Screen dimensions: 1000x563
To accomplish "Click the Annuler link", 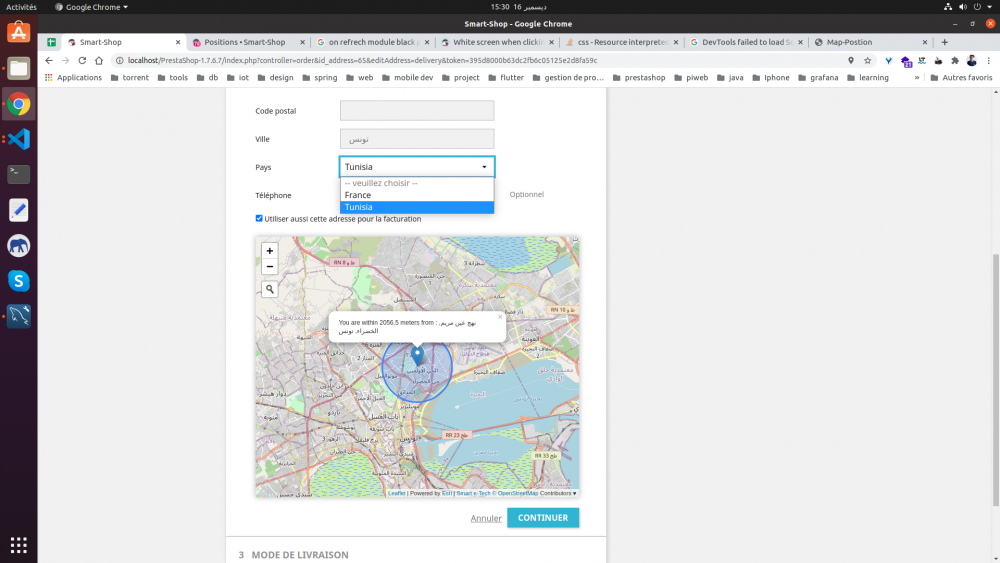I will click(486, 518).
